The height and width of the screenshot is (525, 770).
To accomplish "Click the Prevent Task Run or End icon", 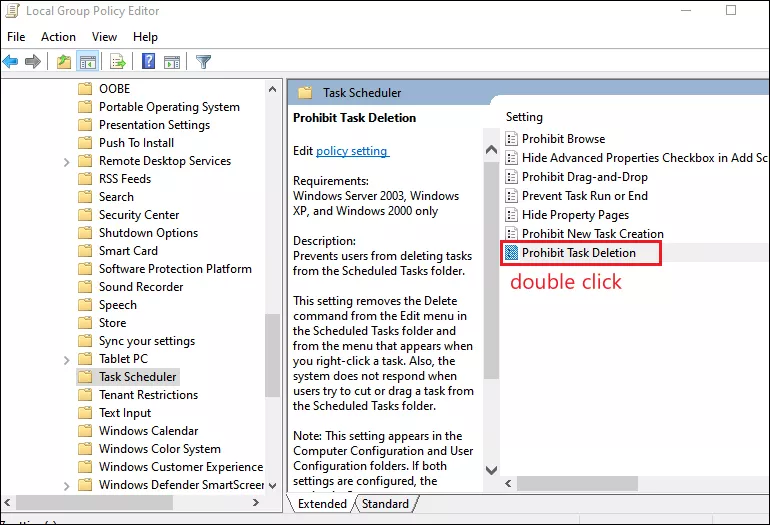I will 511,196.
